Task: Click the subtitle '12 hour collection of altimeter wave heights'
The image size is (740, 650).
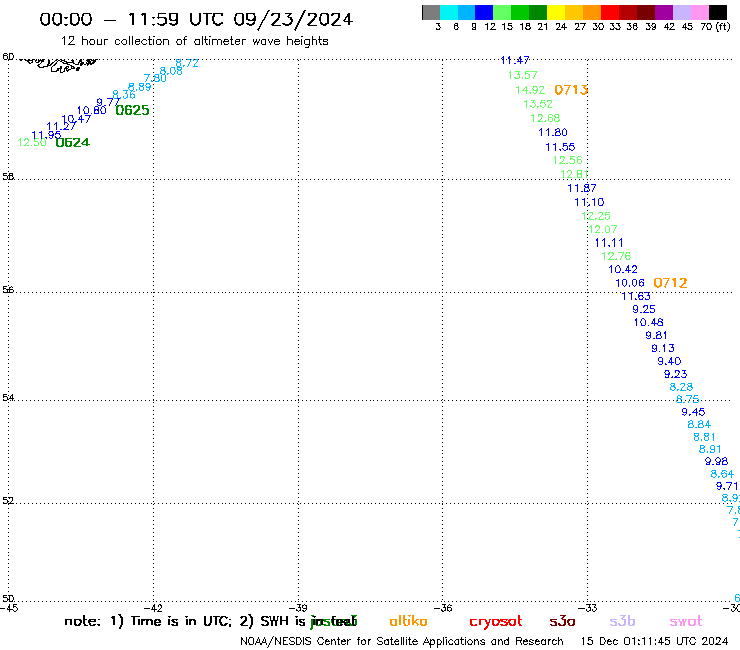Action: pos(194,41)
